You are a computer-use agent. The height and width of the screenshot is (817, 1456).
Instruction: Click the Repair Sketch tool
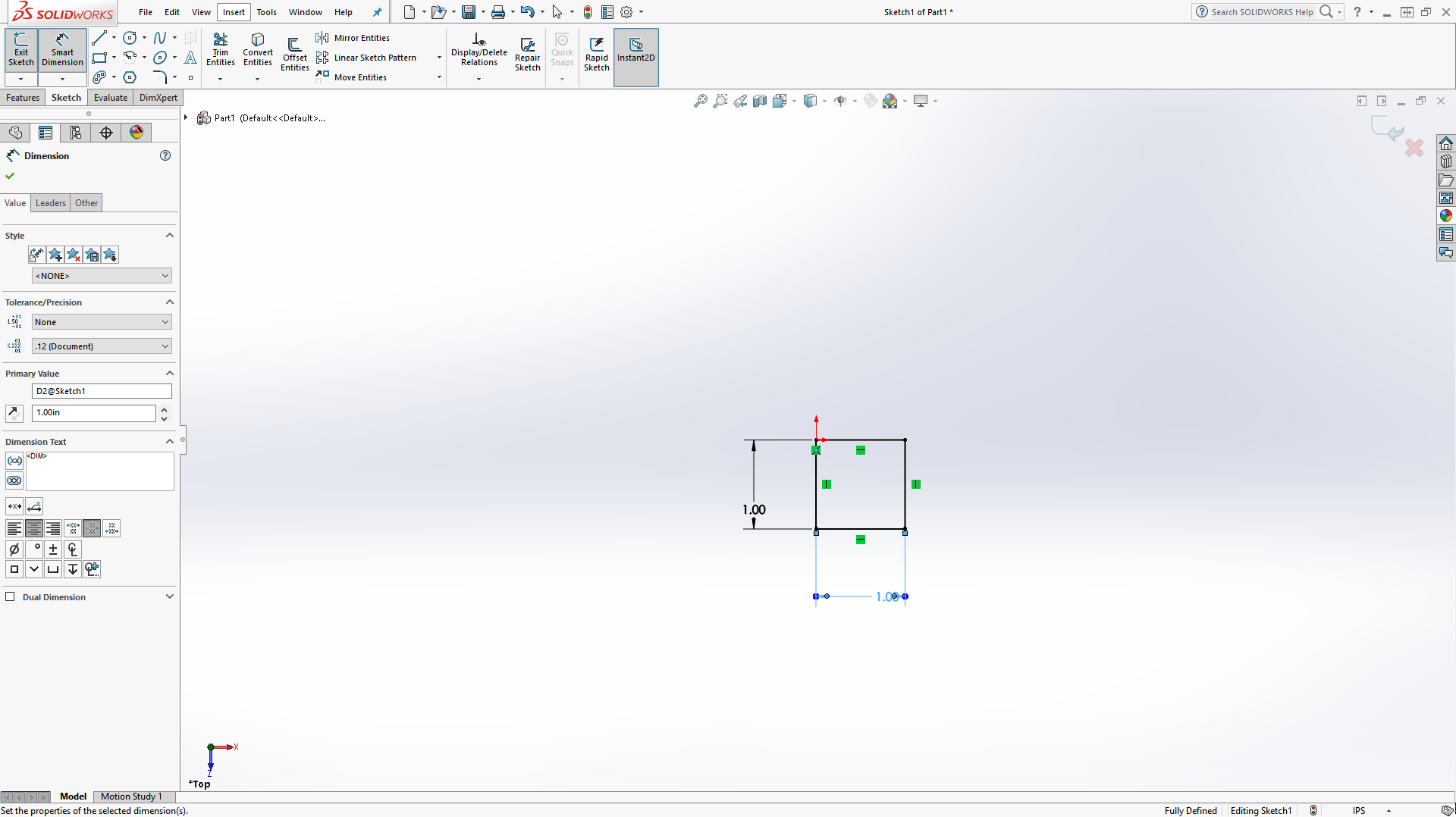(528, 53)
